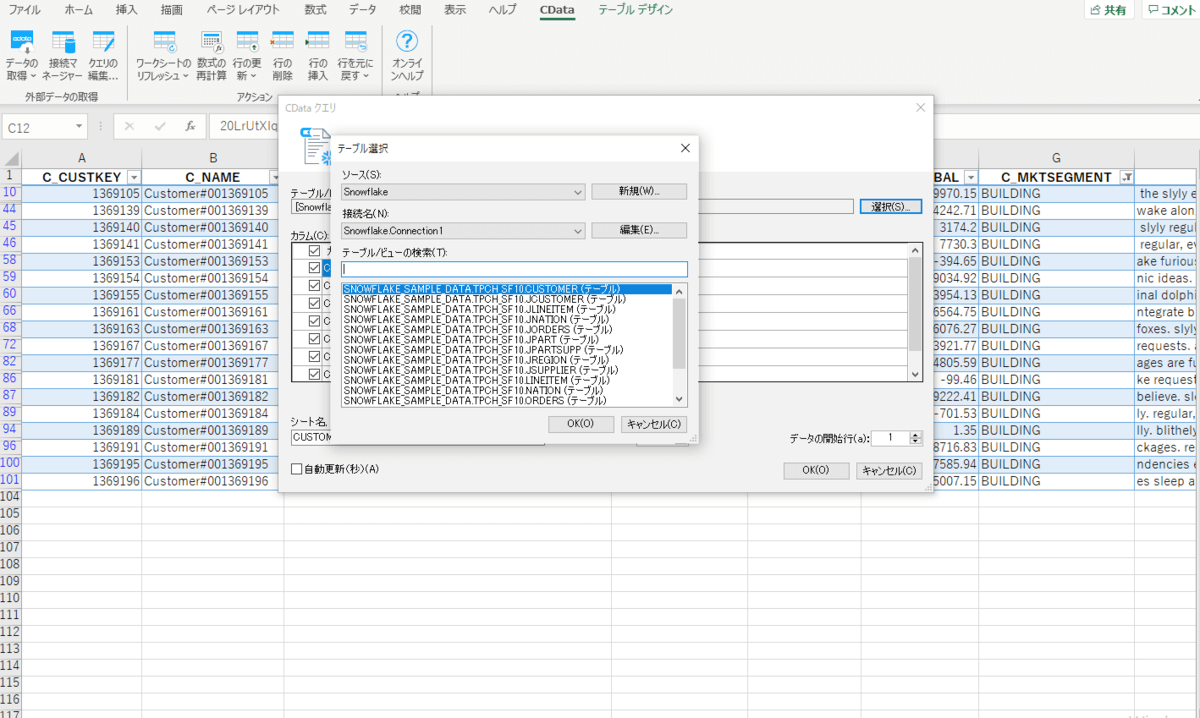Open the BAL column filter dropdown

point(970,177)
